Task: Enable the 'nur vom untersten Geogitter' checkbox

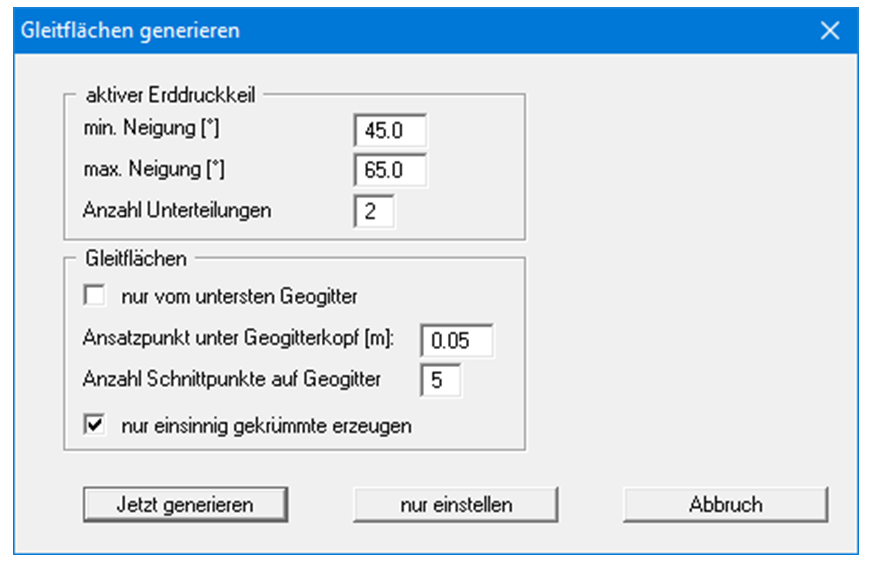Action: [x=96, y=296]
